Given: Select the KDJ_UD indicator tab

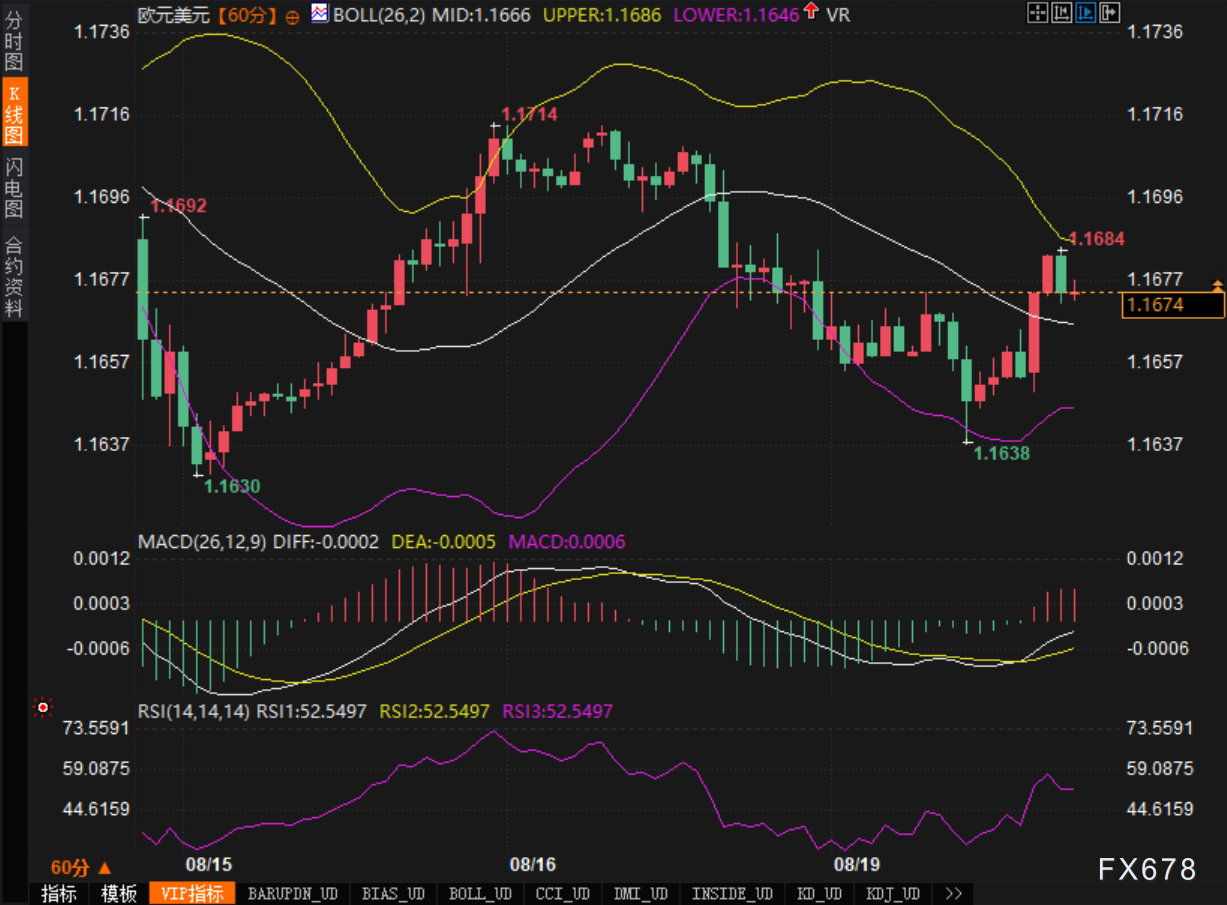Looking at the screenshot, I should click(893, 893).
